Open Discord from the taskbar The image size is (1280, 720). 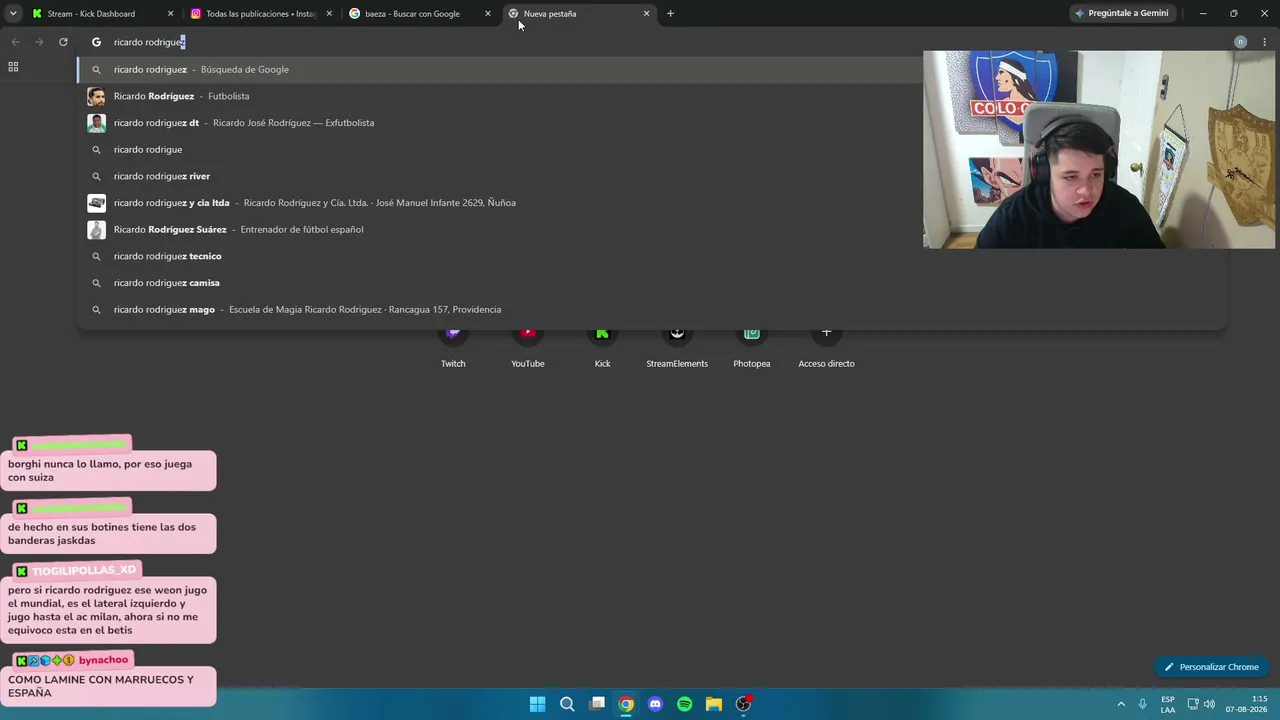click(x=655, y=704)
